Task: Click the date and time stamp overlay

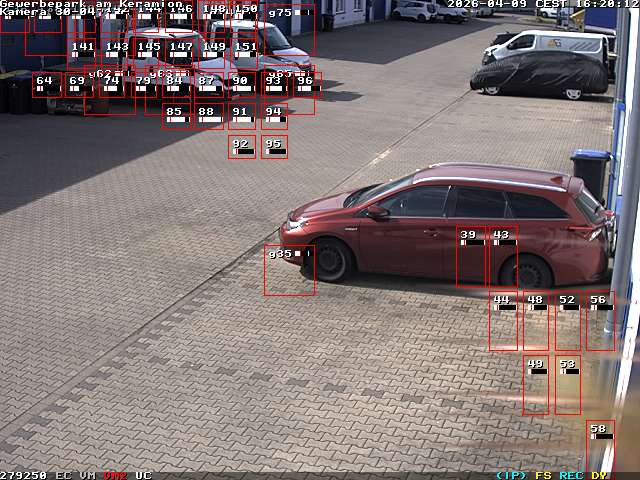Action: [x=542, y=4]
